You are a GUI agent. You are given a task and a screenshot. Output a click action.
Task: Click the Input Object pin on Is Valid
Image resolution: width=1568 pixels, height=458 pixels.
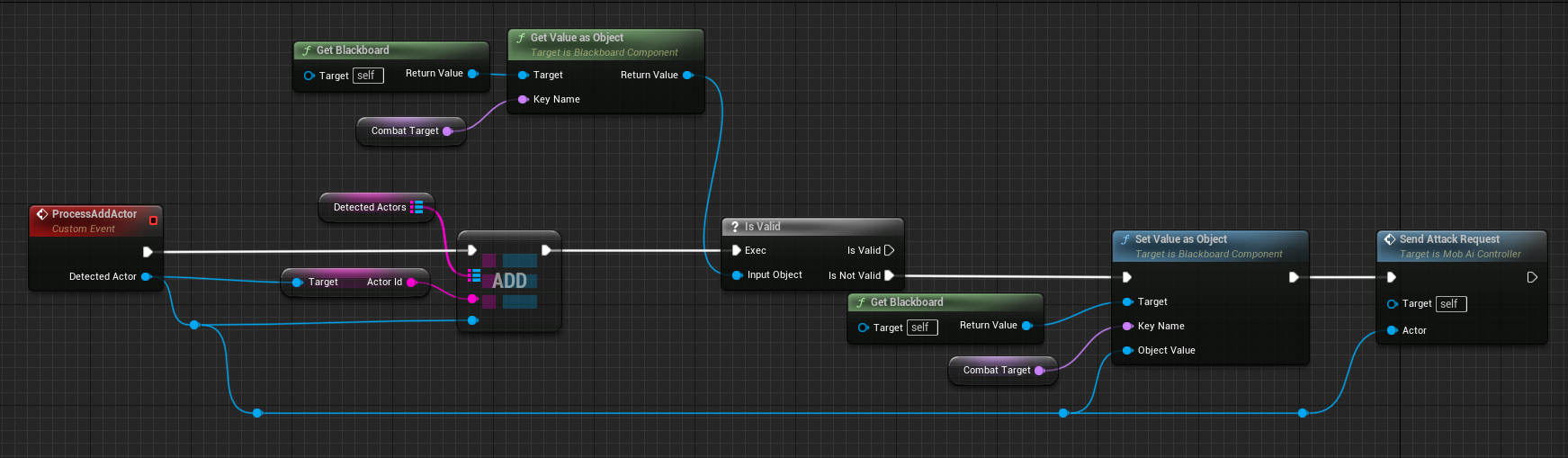tap(737, 275)
